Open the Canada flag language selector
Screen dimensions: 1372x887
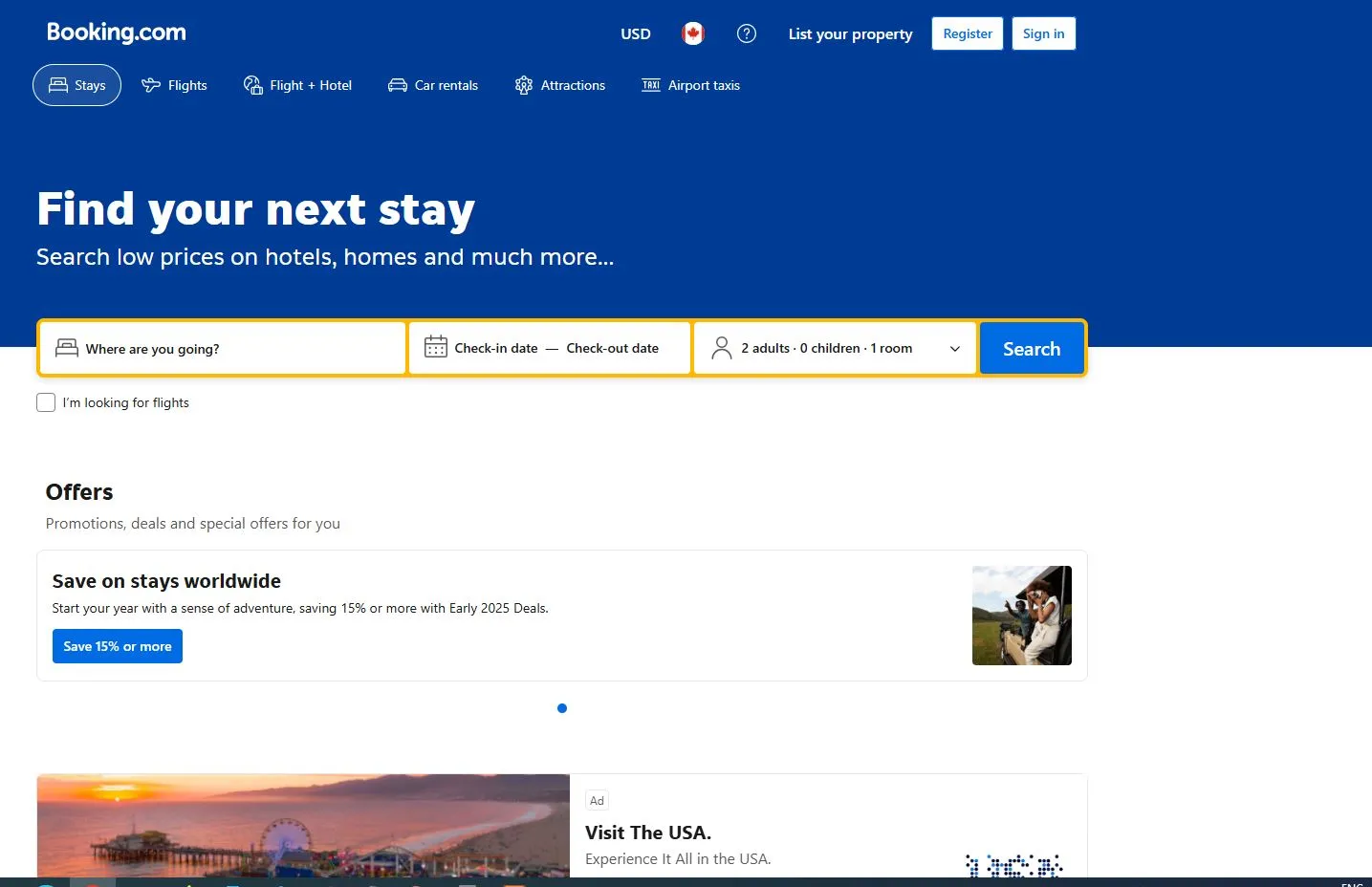pyautogui.click(x=693, y=33)
